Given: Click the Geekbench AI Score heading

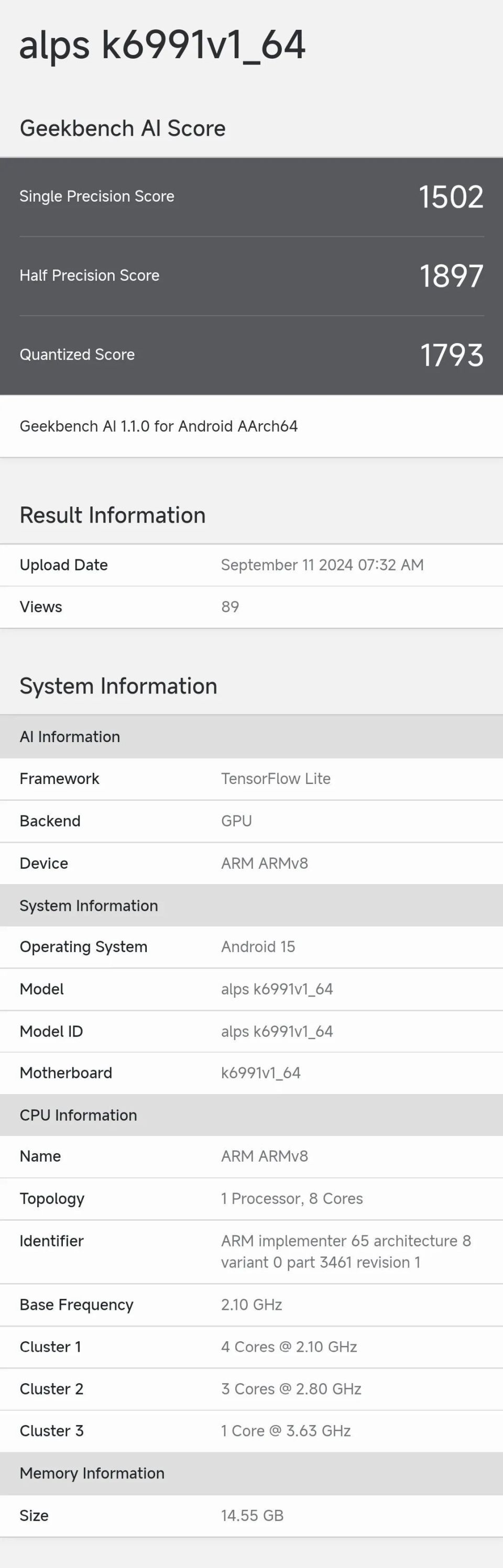Looking at the screenshot, I should (x=123, y=128).
